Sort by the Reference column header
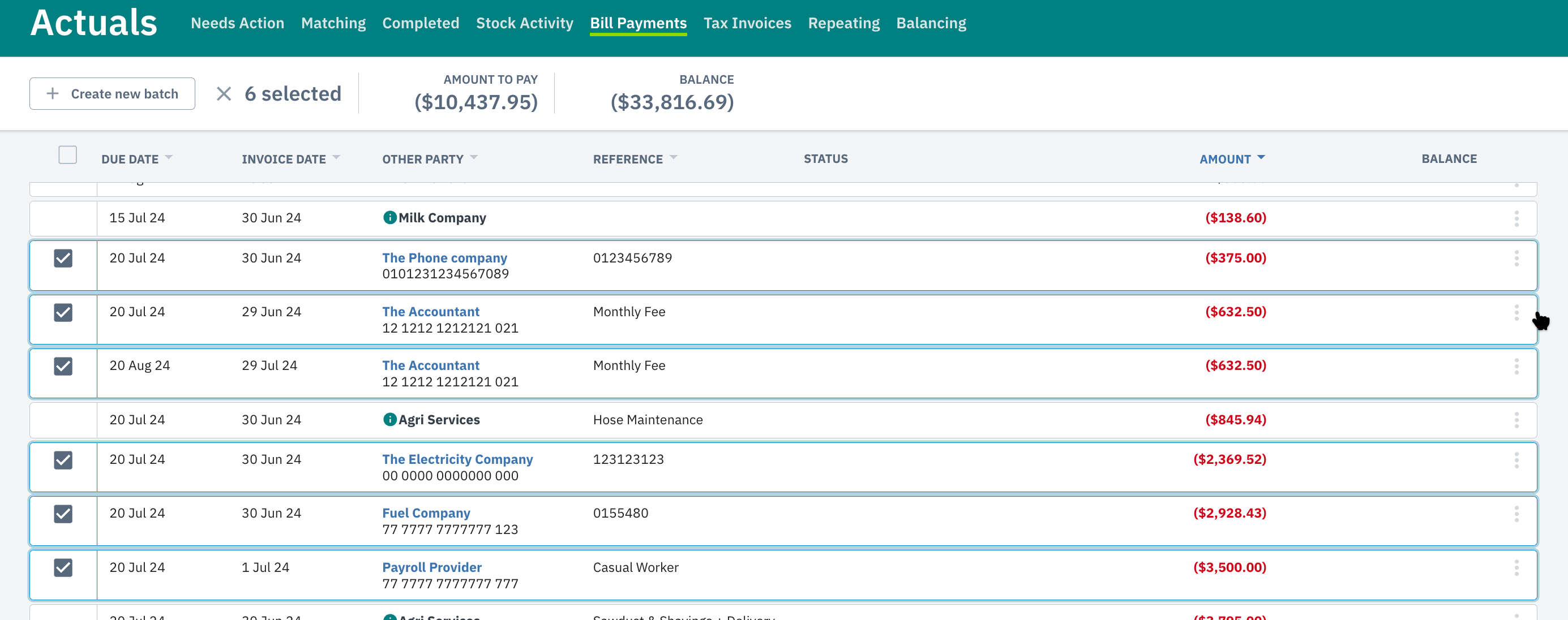The image size is (1568, 620). (628, 159)
